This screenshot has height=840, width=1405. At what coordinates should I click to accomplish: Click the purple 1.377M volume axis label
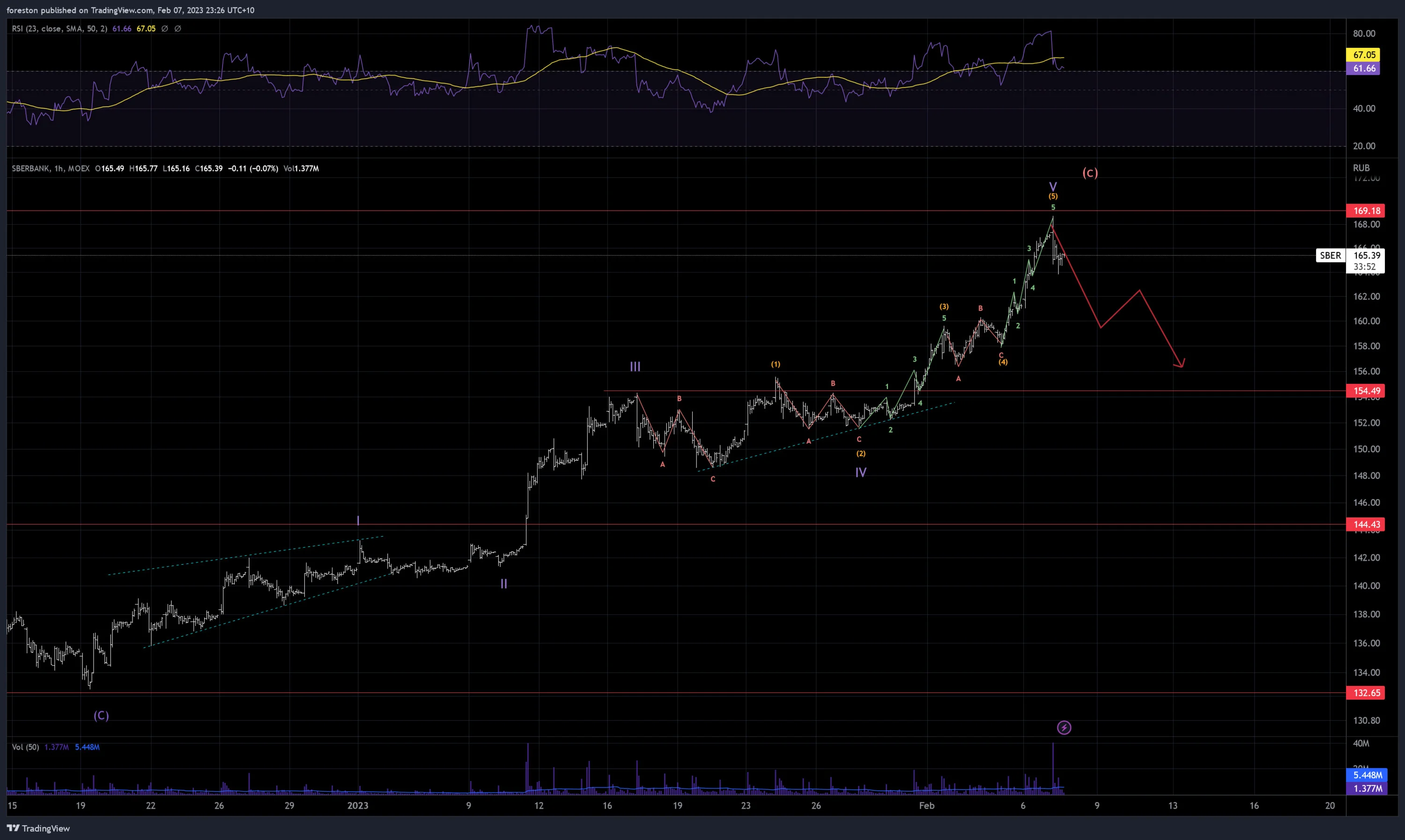[x=1367, y=788]
